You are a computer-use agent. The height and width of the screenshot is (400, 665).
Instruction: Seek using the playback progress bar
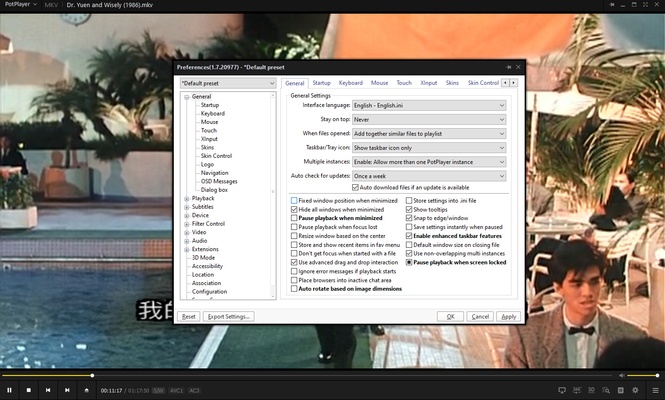pos(307,375)
